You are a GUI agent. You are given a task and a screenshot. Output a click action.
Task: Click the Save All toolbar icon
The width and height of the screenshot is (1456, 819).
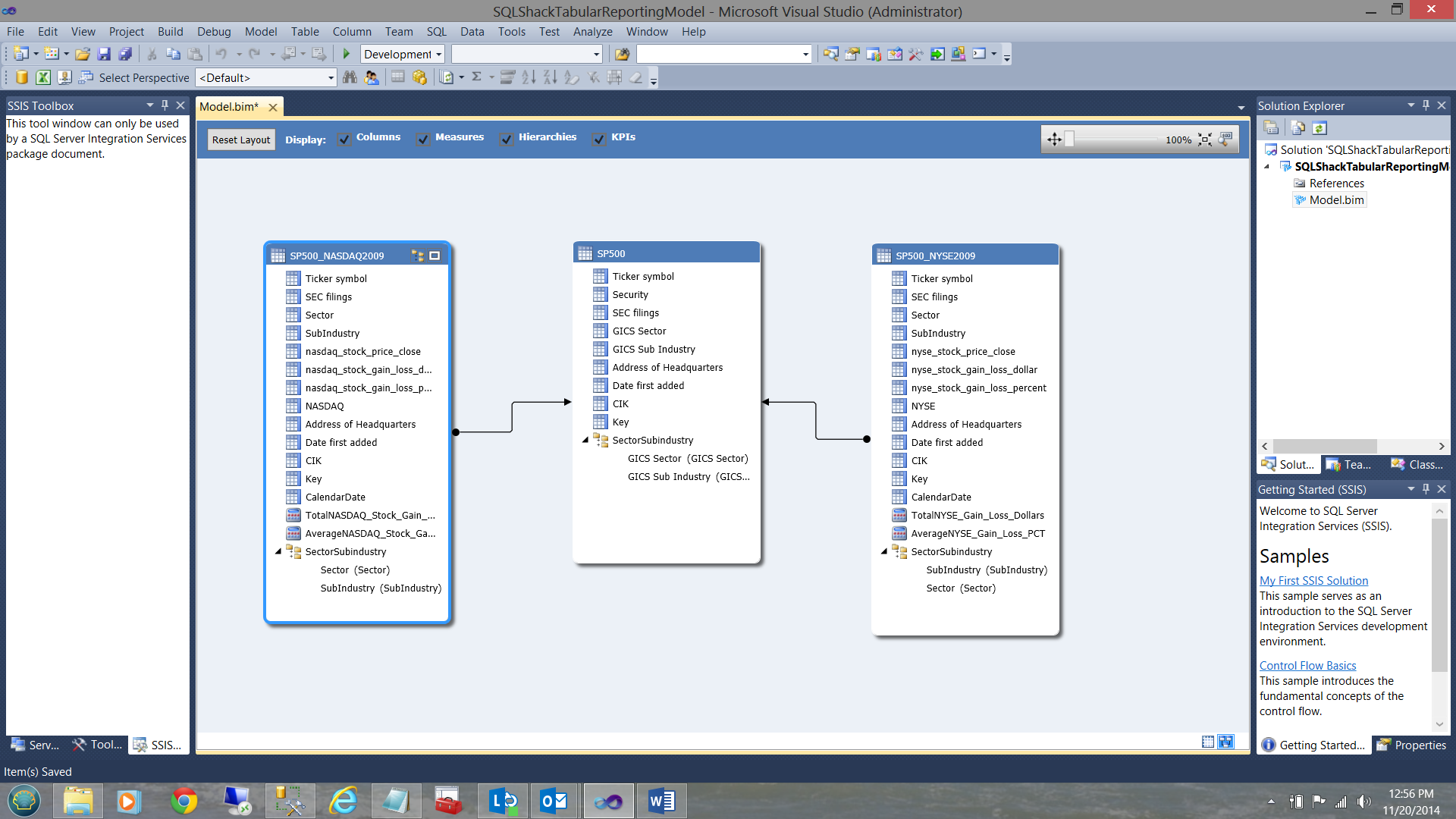(x=125, y=54)
